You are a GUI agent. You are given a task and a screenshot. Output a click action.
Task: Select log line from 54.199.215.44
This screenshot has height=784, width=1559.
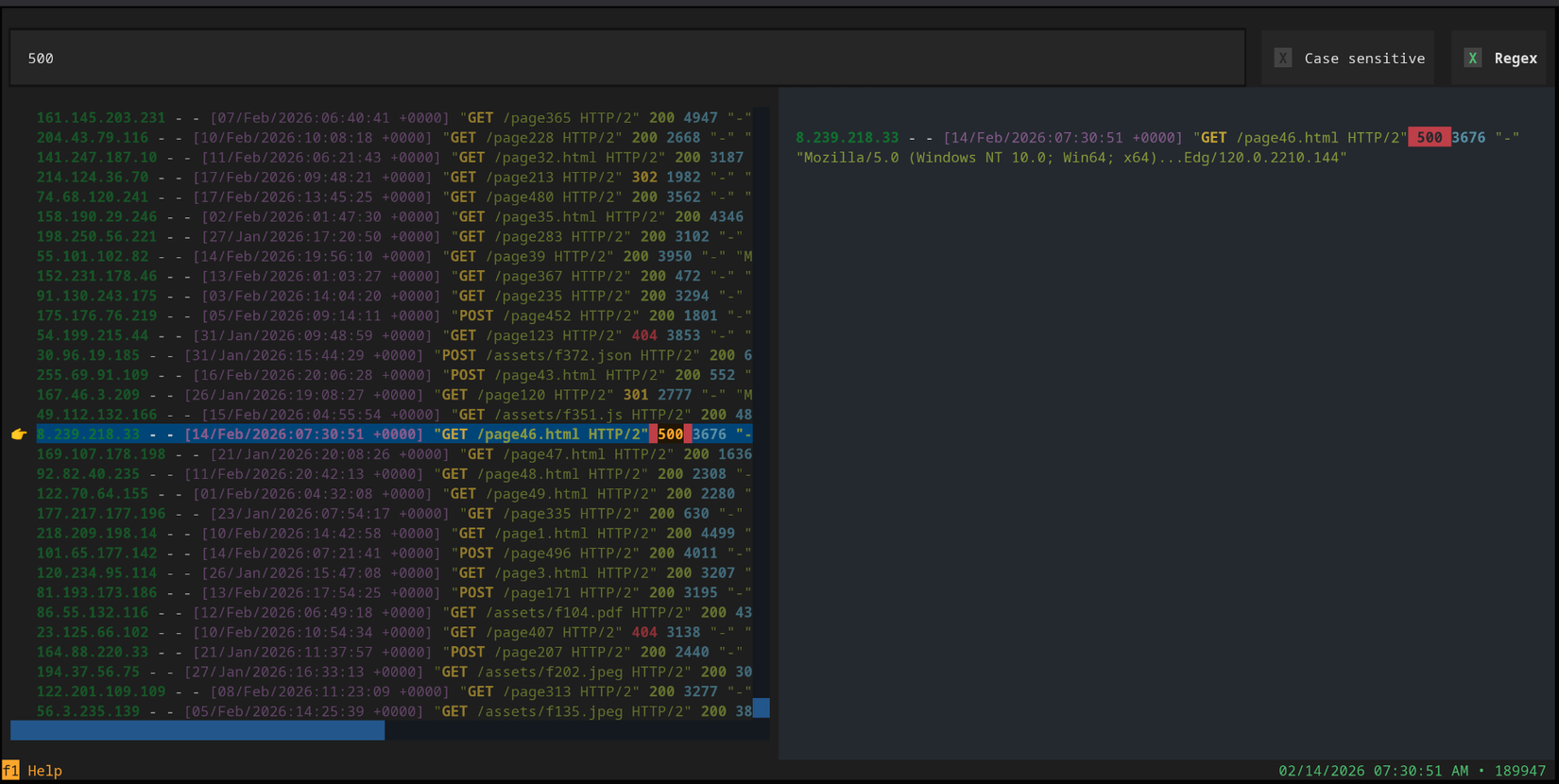[394, 336]
